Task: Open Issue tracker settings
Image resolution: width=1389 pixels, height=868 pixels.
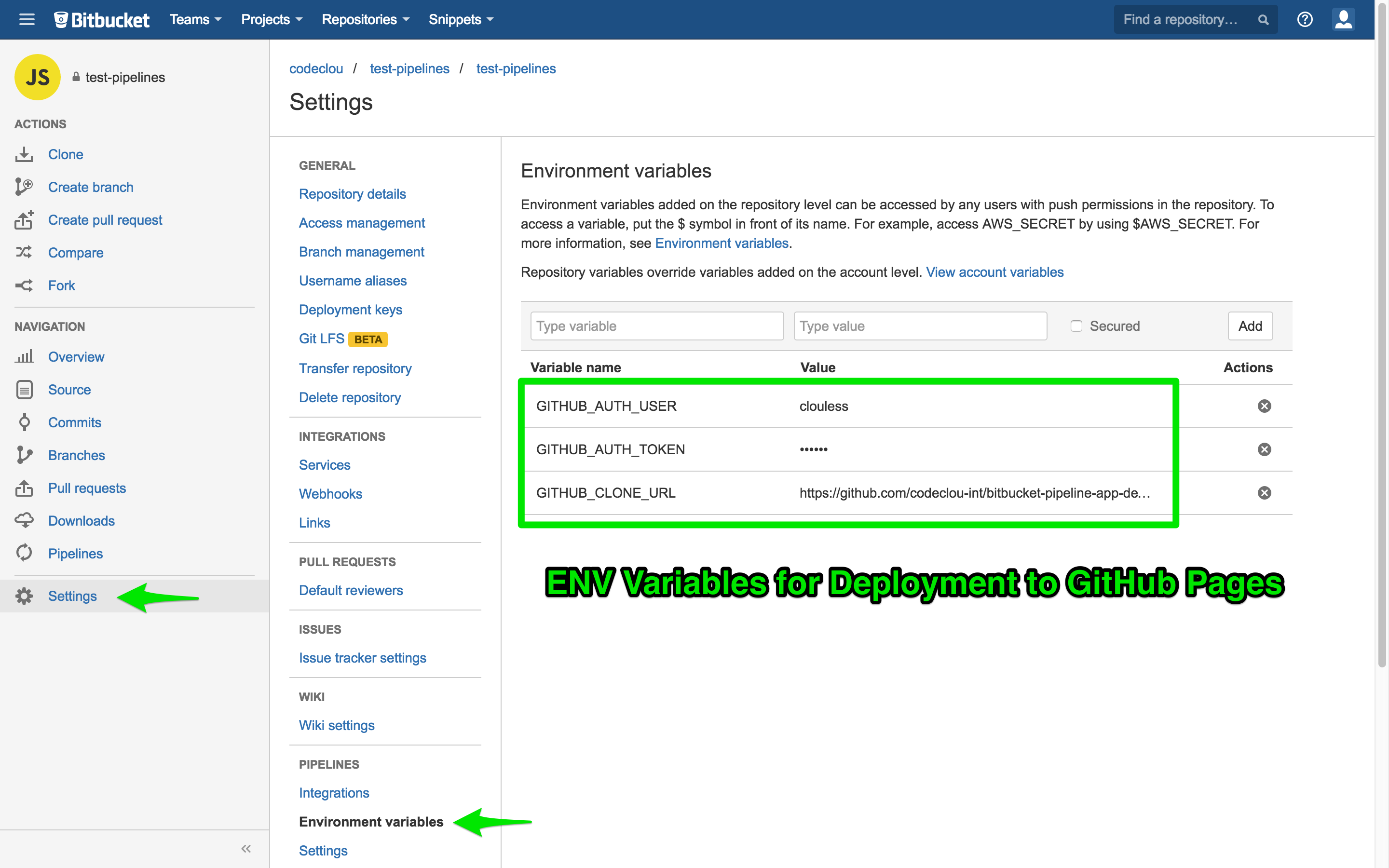Action: 362,658
